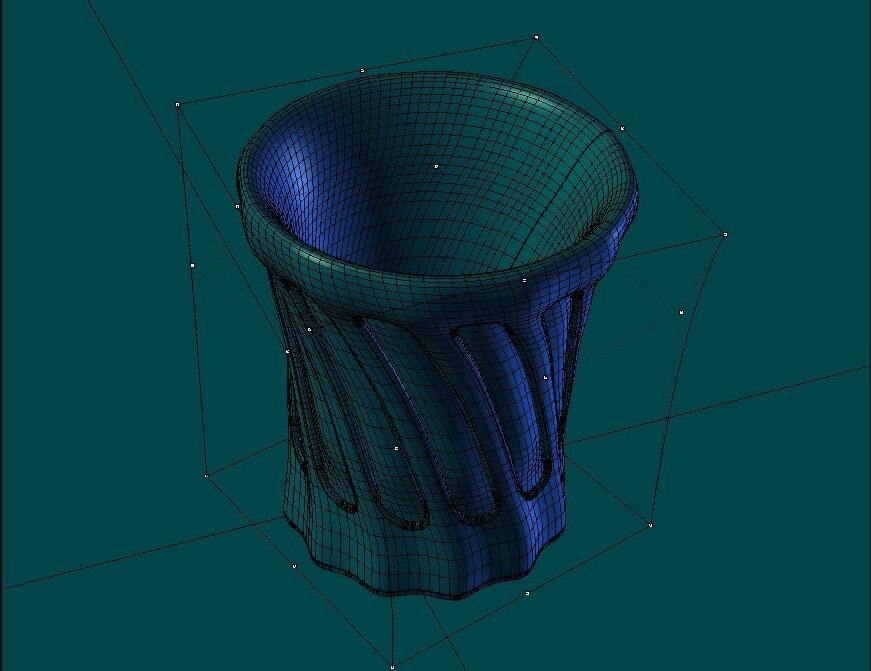Pick the cage's far-left top corner control point
871x671 pixels.
[178, 104]
